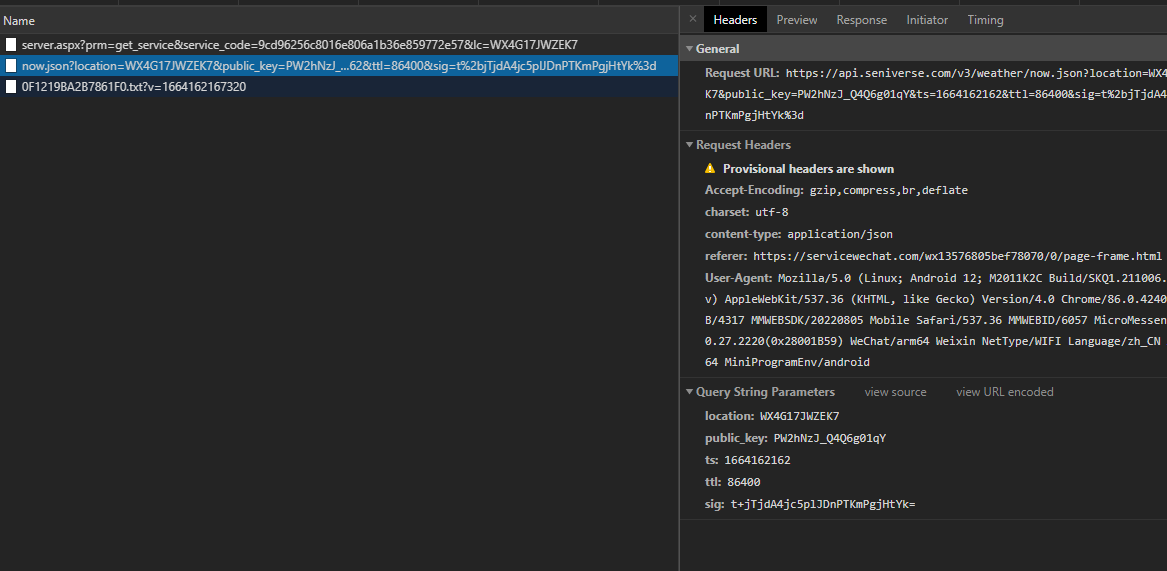Collapse the Request Headers section

pyautogui.click(x=689, y=145)
